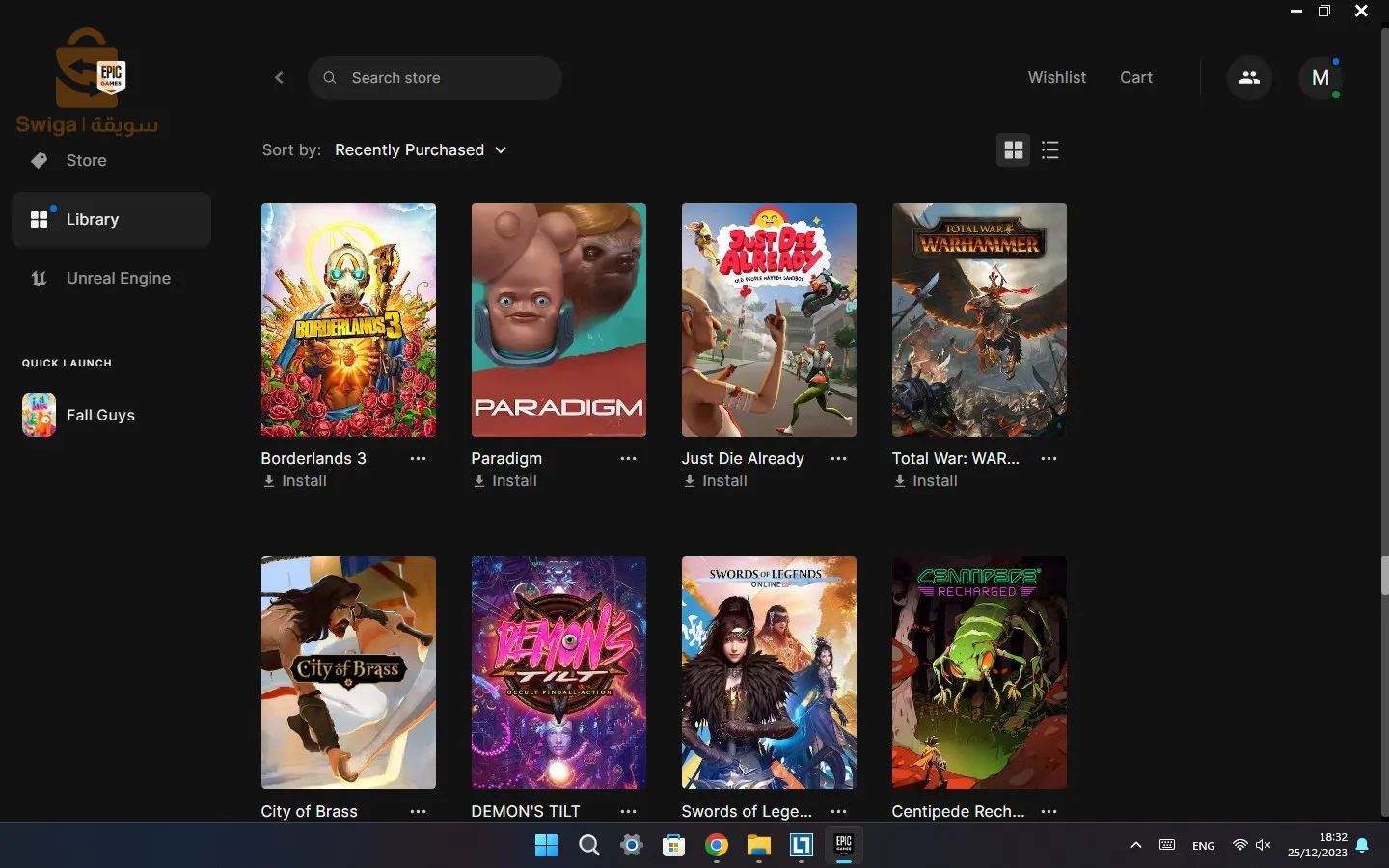This screenshot has width=1389, height=868.
Task: Open Windows Start menu
Action: (x=546, y=846)
